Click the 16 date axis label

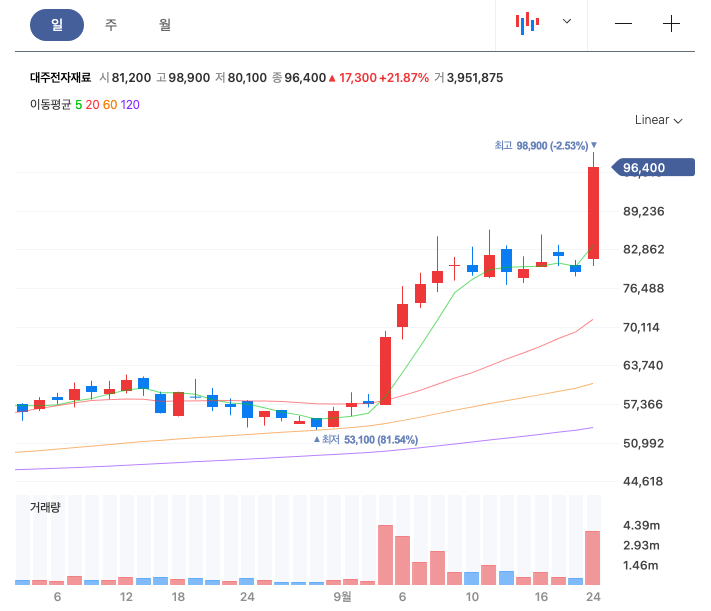tap(541, 597)
